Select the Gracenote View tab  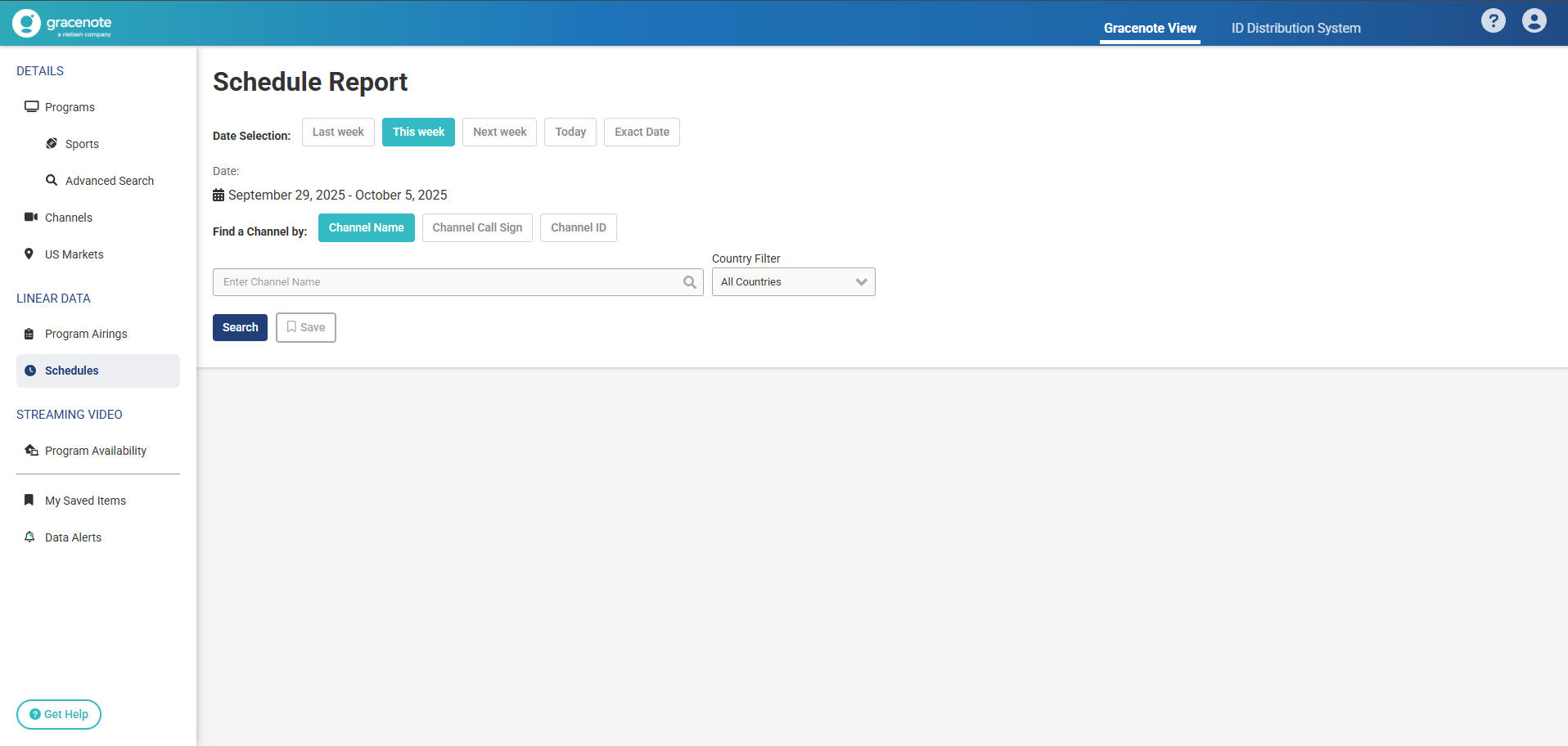click(1149, 29)
